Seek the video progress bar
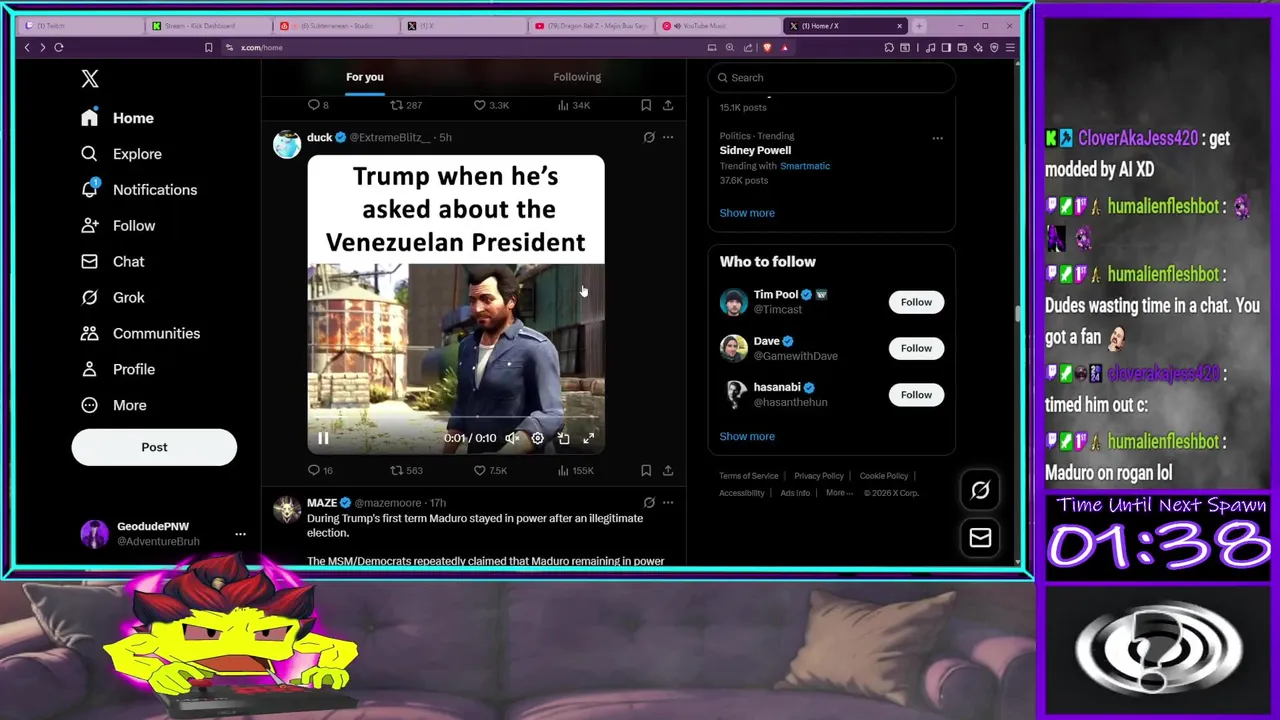The width and height of the screenshot is (1280, 720). pyautogui.click(x=455, y=417)
